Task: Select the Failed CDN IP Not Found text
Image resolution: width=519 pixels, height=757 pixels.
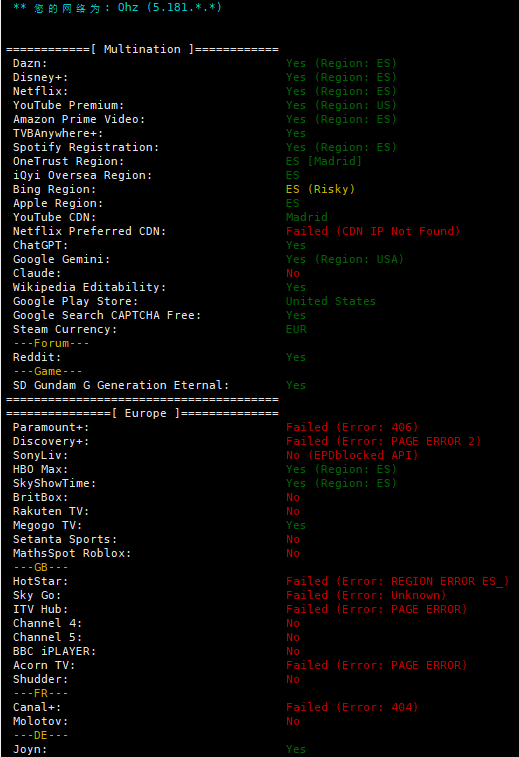Action: click(373, 231)
